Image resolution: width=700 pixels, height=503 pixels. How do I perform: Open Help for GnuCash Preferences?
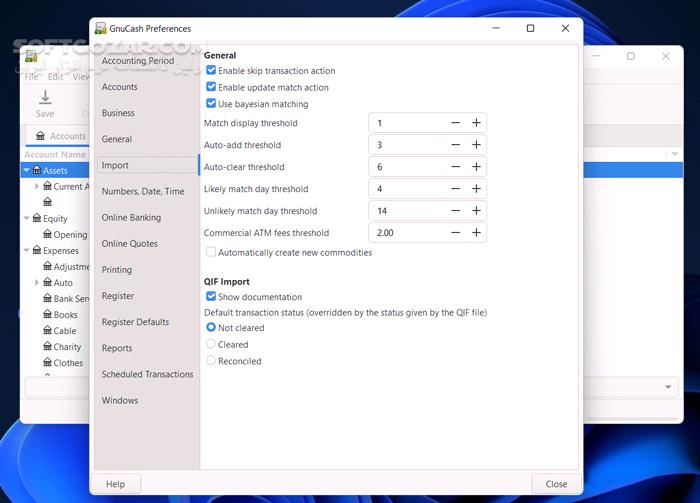click(x=115, y=484)
